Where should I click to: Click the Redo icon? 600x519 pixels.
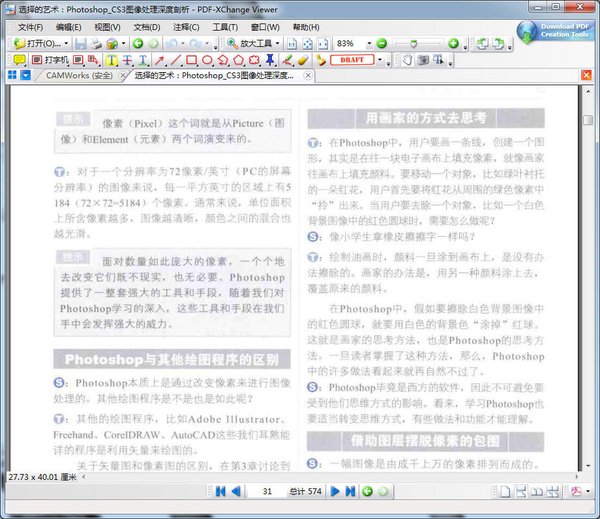(x=196, y=43)
